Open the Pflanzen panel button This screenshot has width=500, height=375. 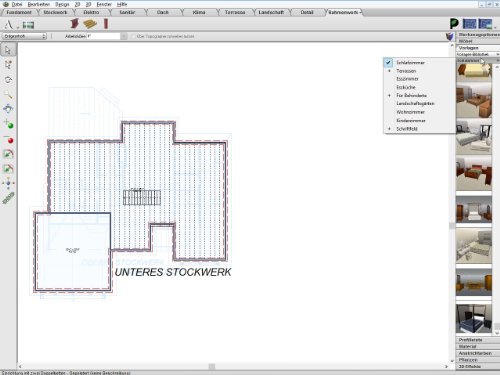[x=477, y=360]
